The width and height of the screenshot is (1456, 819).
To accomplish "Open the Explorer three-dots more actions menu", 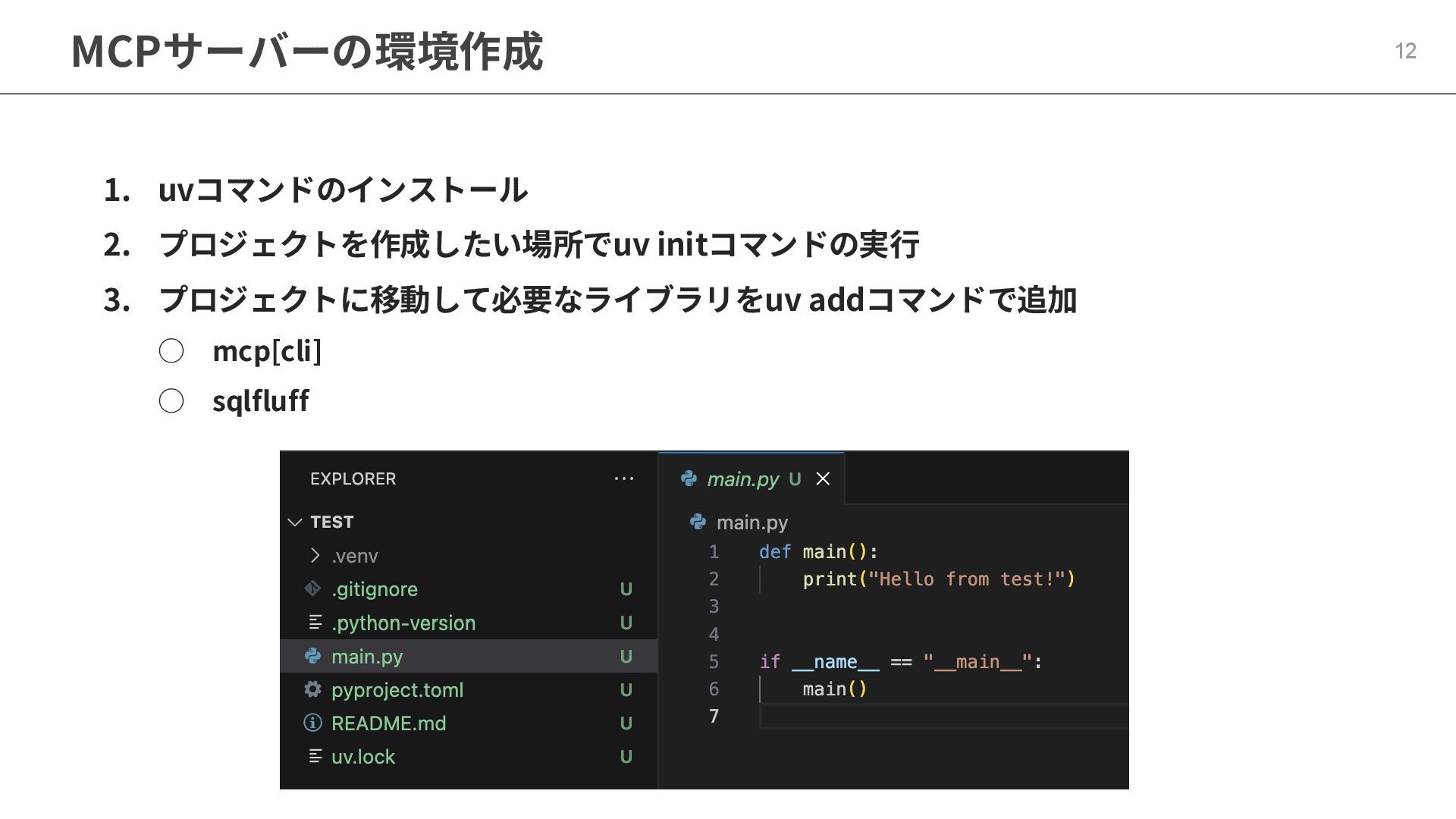I will pyautogui.click(x=623, y=479).
